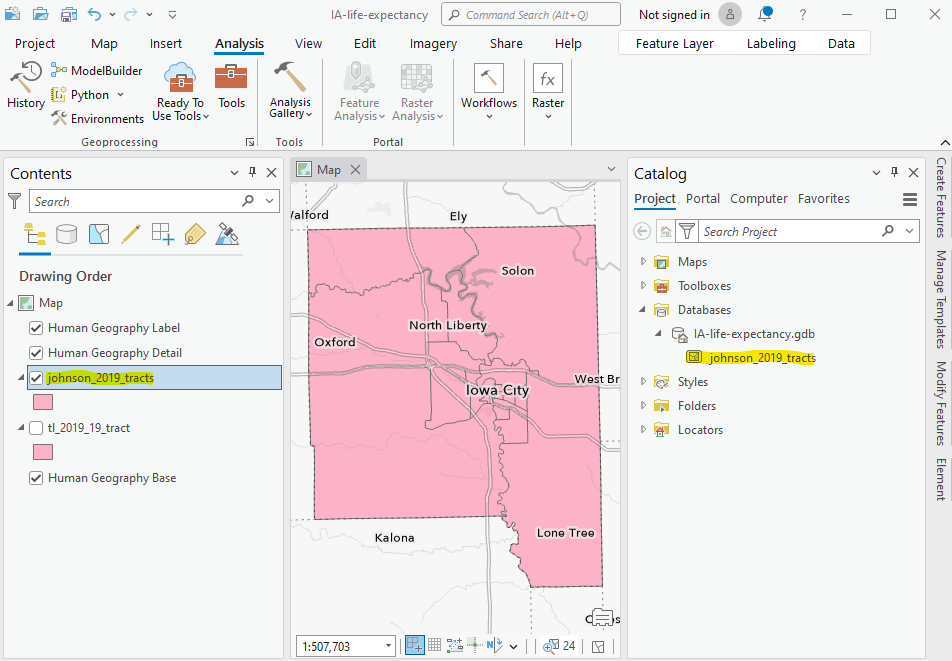The image size is (952, 661).
Task: Switch to the Map ribbon tab
Action: pos(104,44)
